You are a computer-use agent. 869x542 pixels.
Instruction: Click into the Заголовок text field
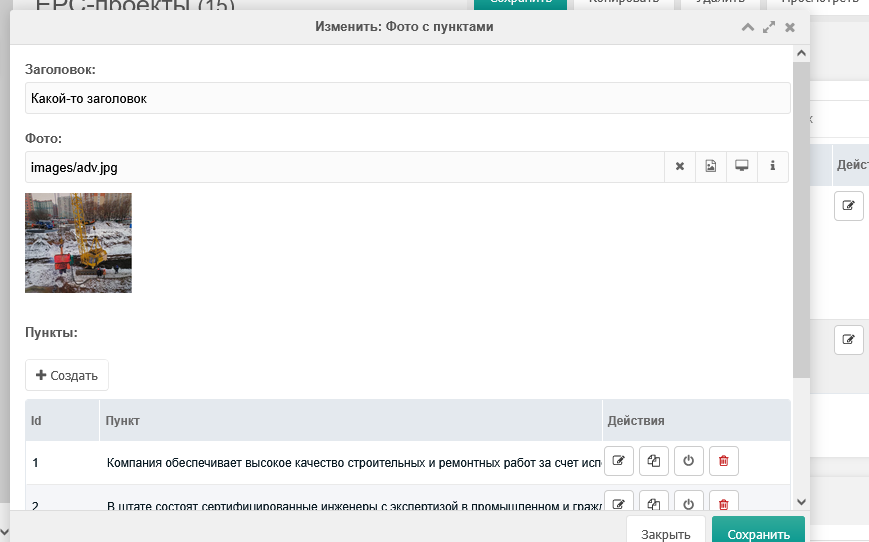tap(407, 98)
